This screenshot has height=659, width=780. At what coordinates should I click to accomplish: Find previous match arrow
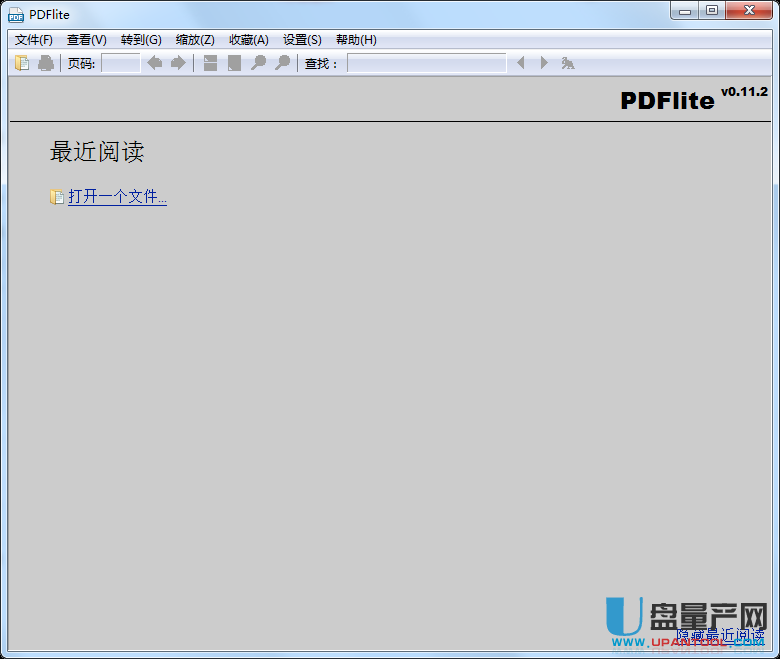tap(520, 63)
